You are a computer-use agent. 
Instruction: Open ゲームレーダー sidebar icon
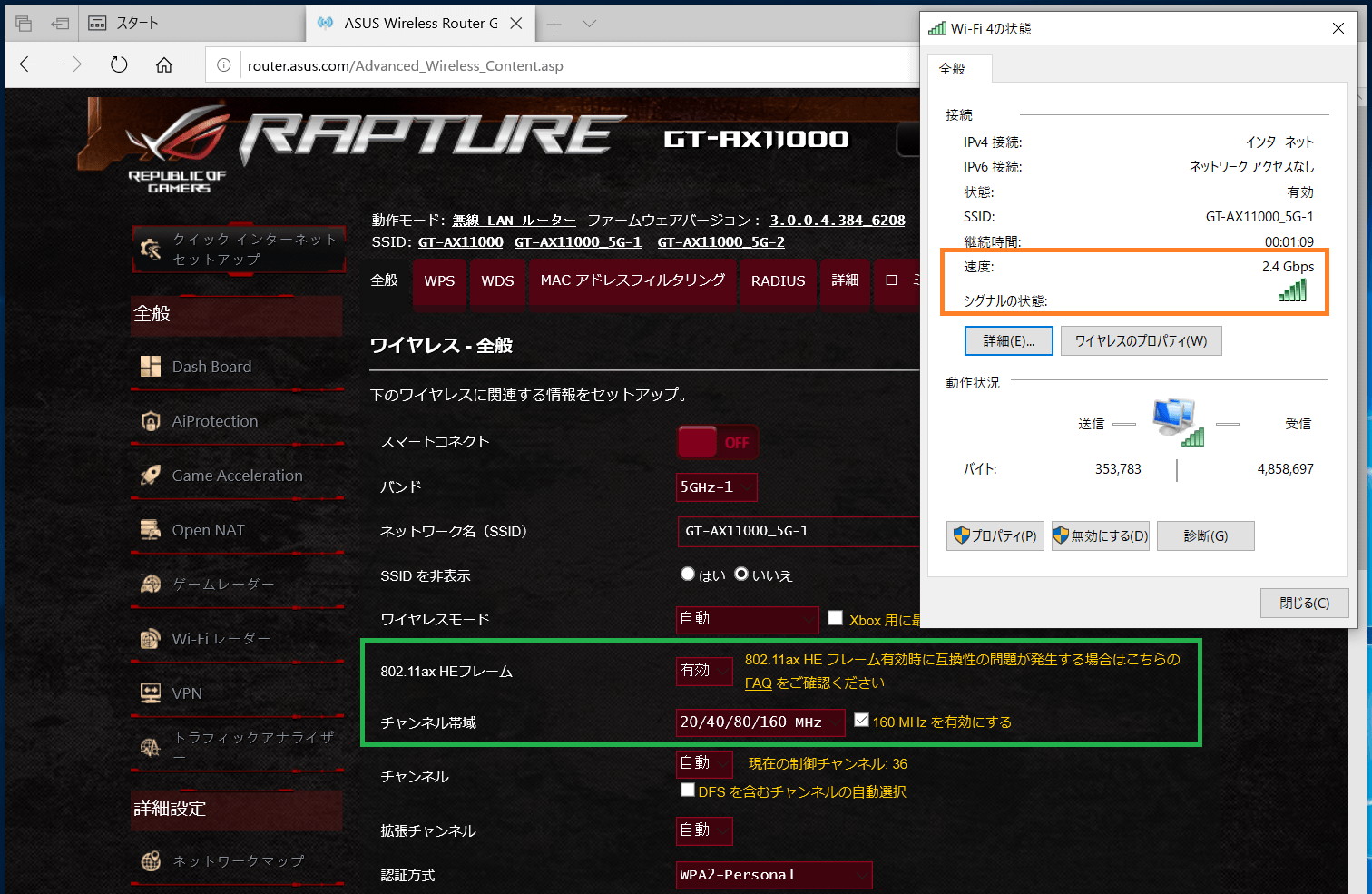(151, 585)
